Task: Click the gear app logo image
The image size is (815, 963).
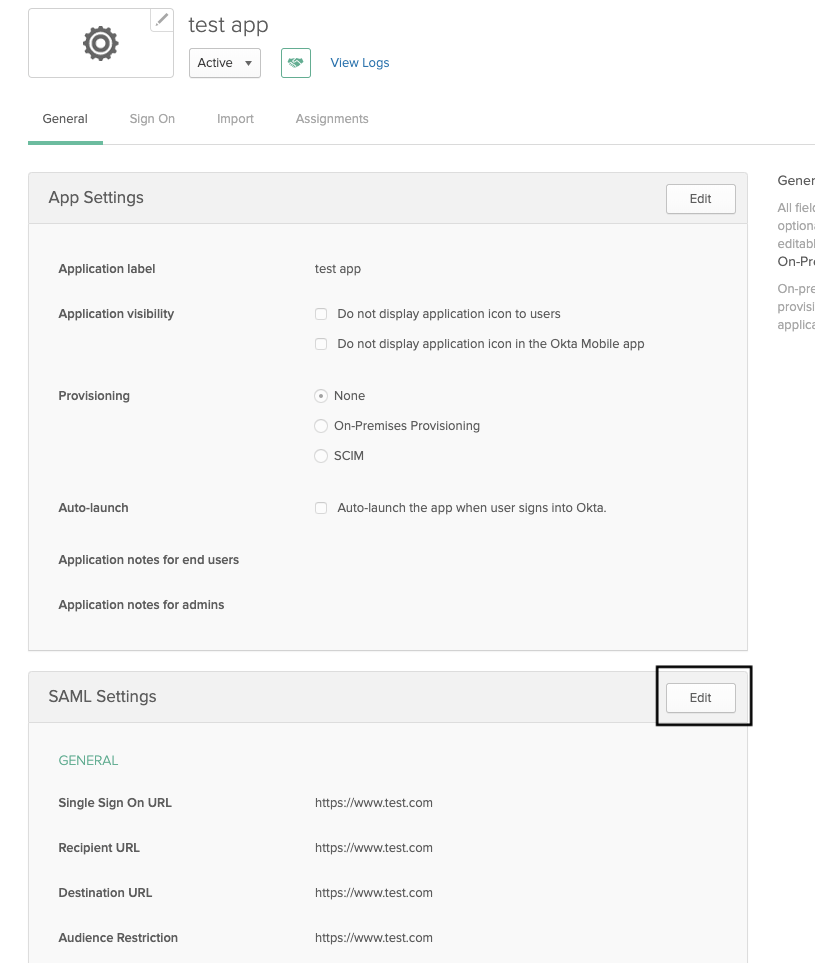Action: pos(100,43)
